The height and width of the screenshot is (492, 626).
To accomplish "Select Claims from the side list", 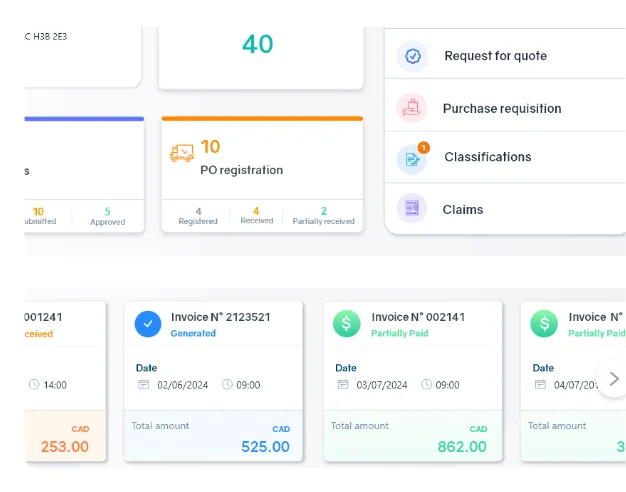I will tap(463, 210).
